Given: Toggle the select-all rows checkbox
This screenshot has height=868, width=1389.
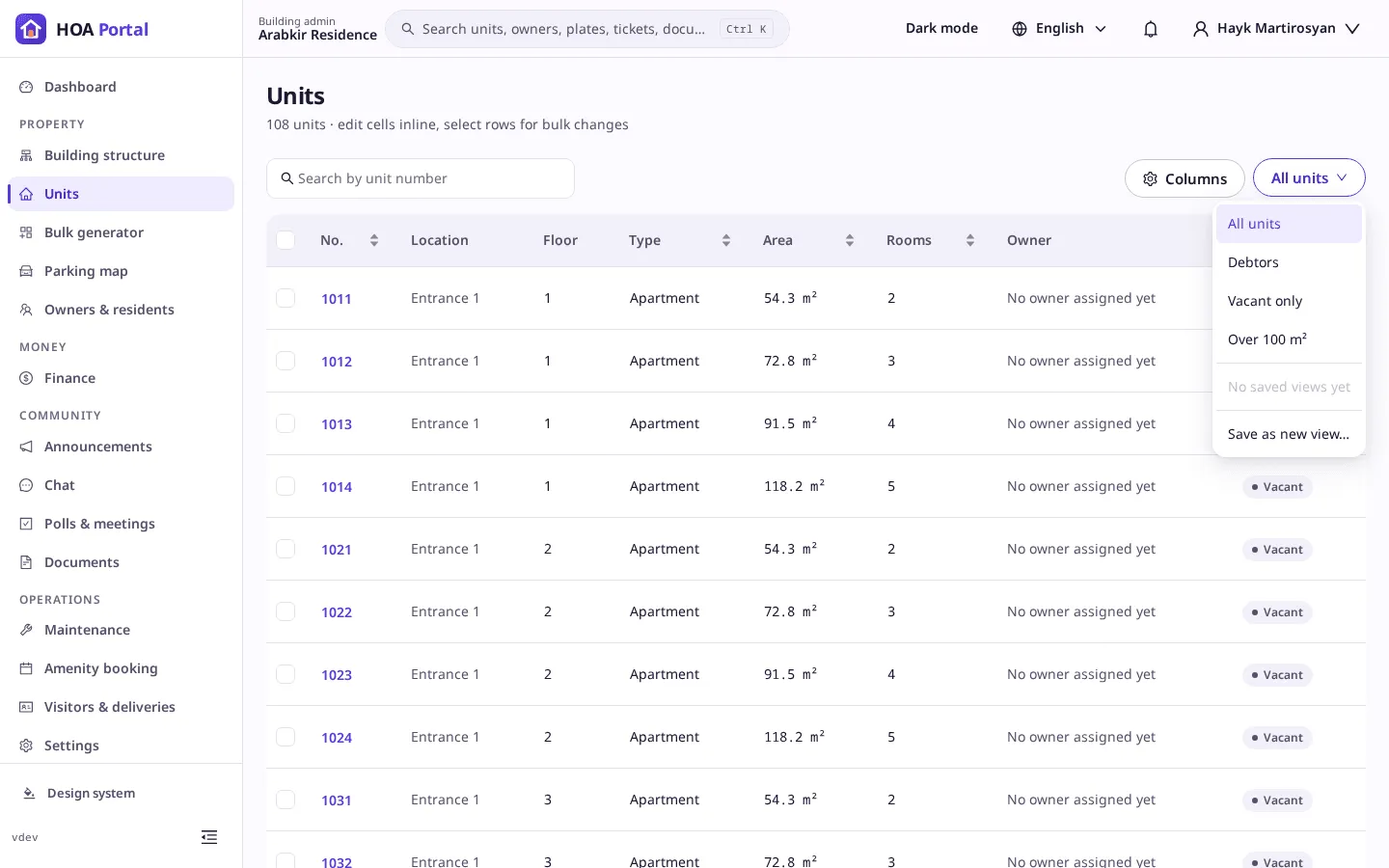Looking at the screenshot, I should pos(286,240).
